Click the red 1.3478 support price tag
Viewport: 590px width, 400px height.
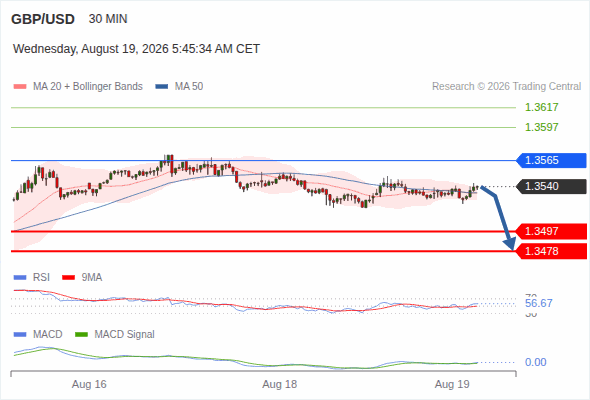[551, 251]
